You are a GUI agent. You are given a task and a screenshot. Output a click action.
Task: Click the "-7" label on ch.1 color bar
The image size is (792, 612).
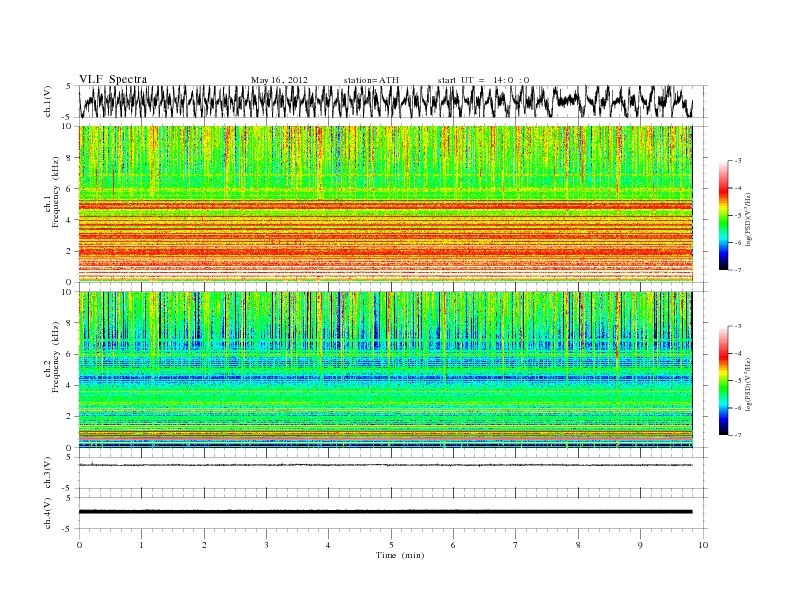coord(737,270)
